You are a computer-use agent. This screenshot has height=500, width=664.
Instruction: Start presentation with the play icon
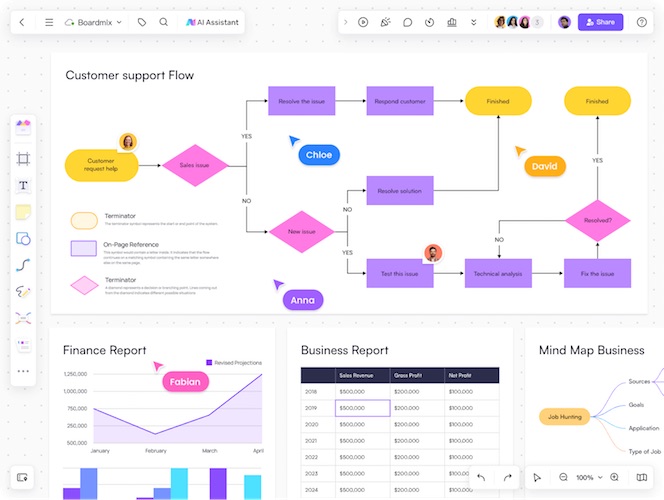point(363,22)
